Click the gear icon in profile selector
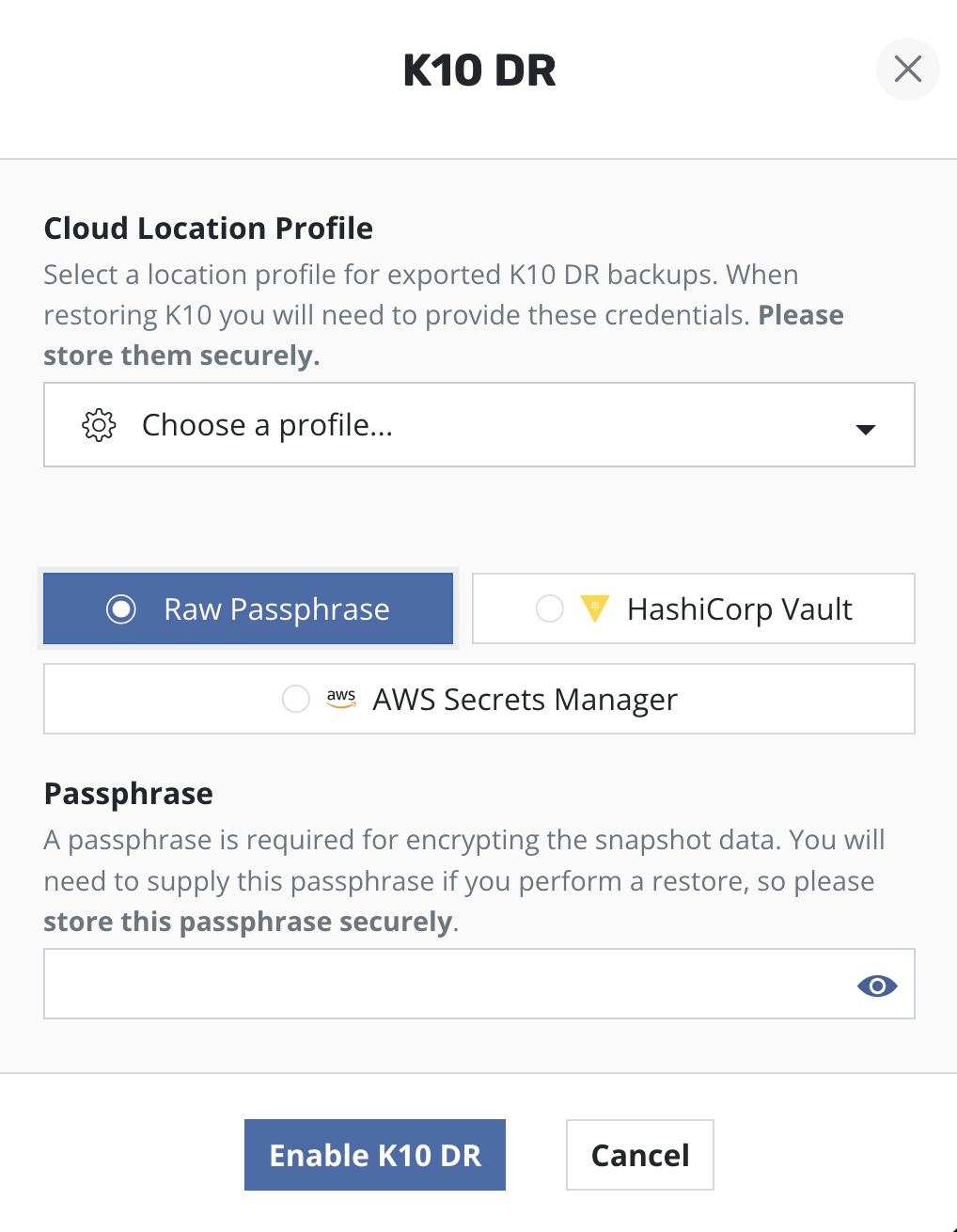 99,425
